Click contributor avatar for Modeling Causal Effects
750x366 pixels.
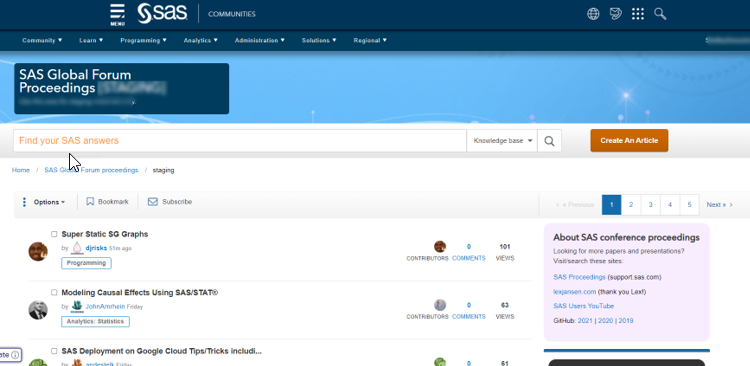(440, 305)
